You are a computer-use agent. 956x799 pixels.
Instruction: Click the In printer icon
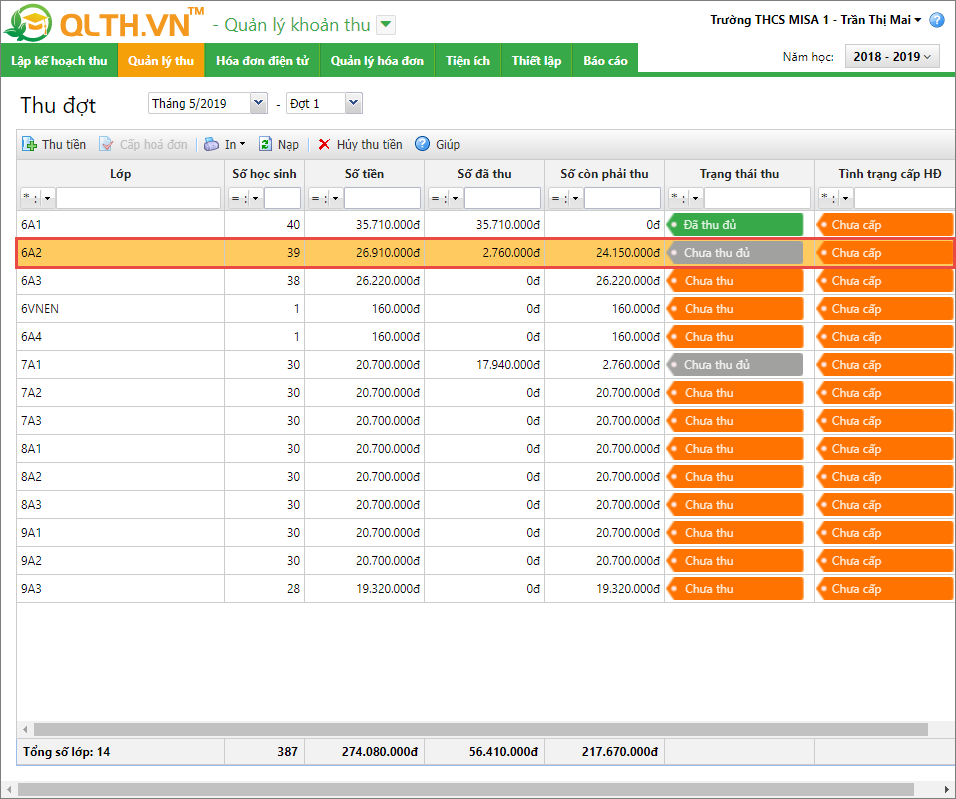click(212, 145)
